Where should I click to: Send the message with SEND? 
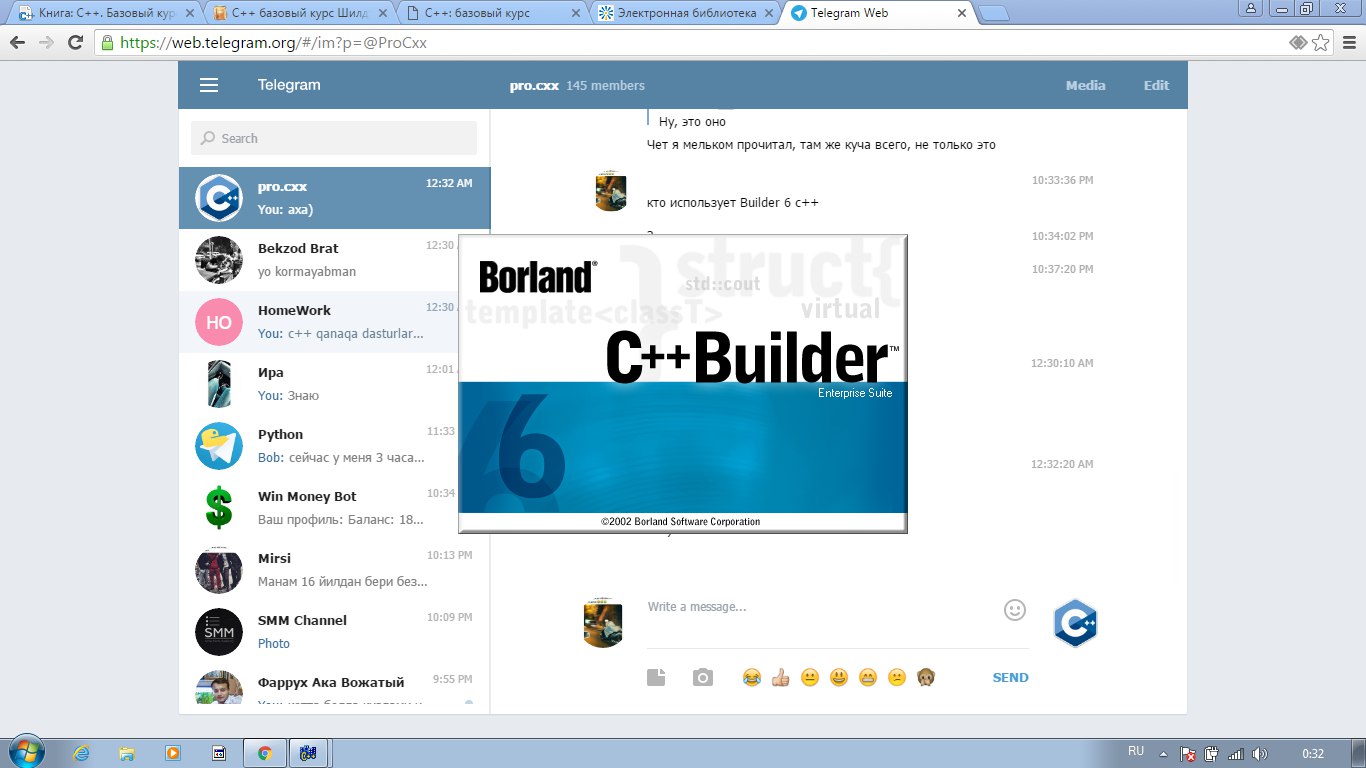(1010, 677)
